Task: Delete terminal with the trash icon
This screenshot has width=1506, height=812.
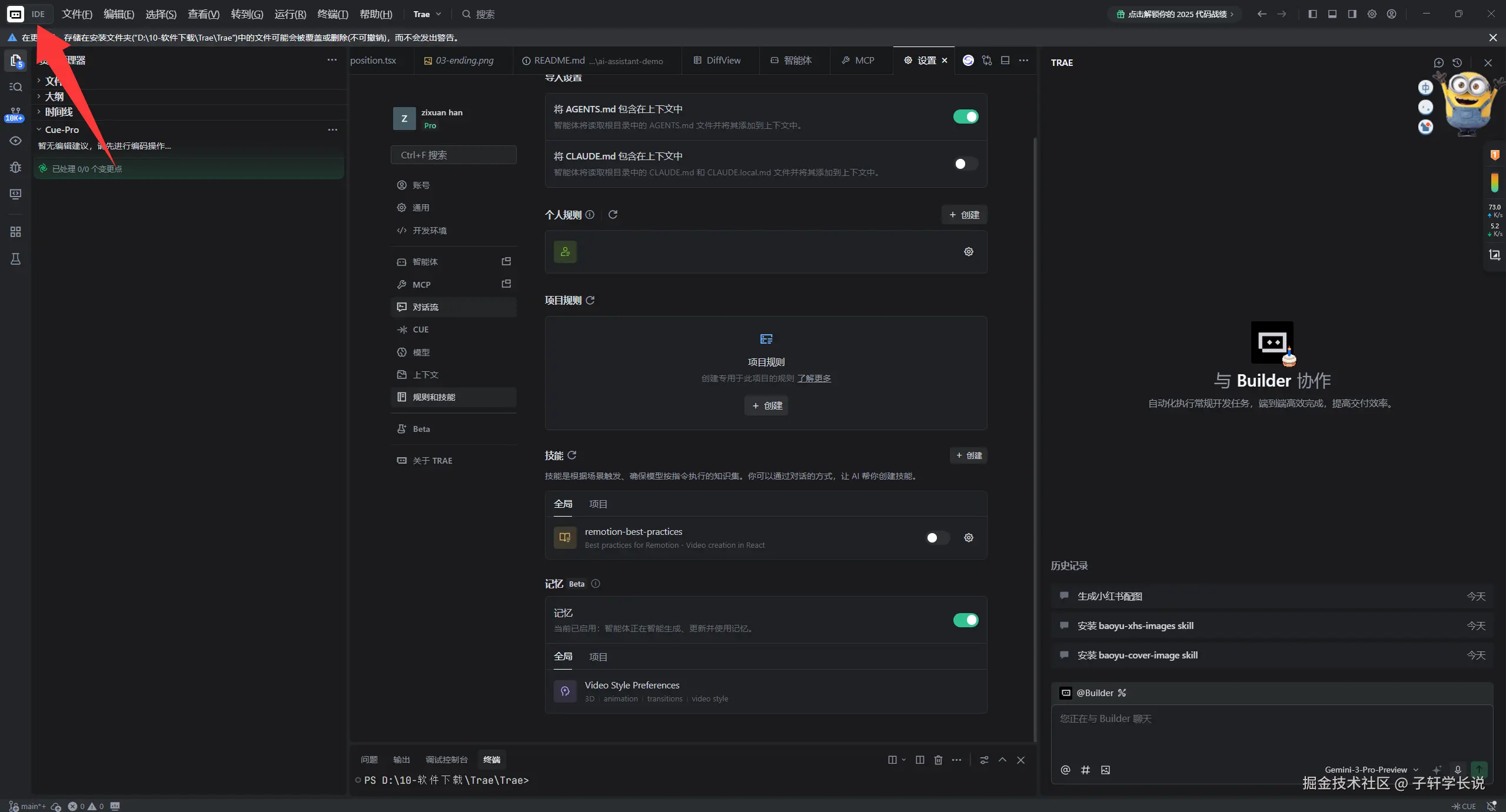Action: 938,760
